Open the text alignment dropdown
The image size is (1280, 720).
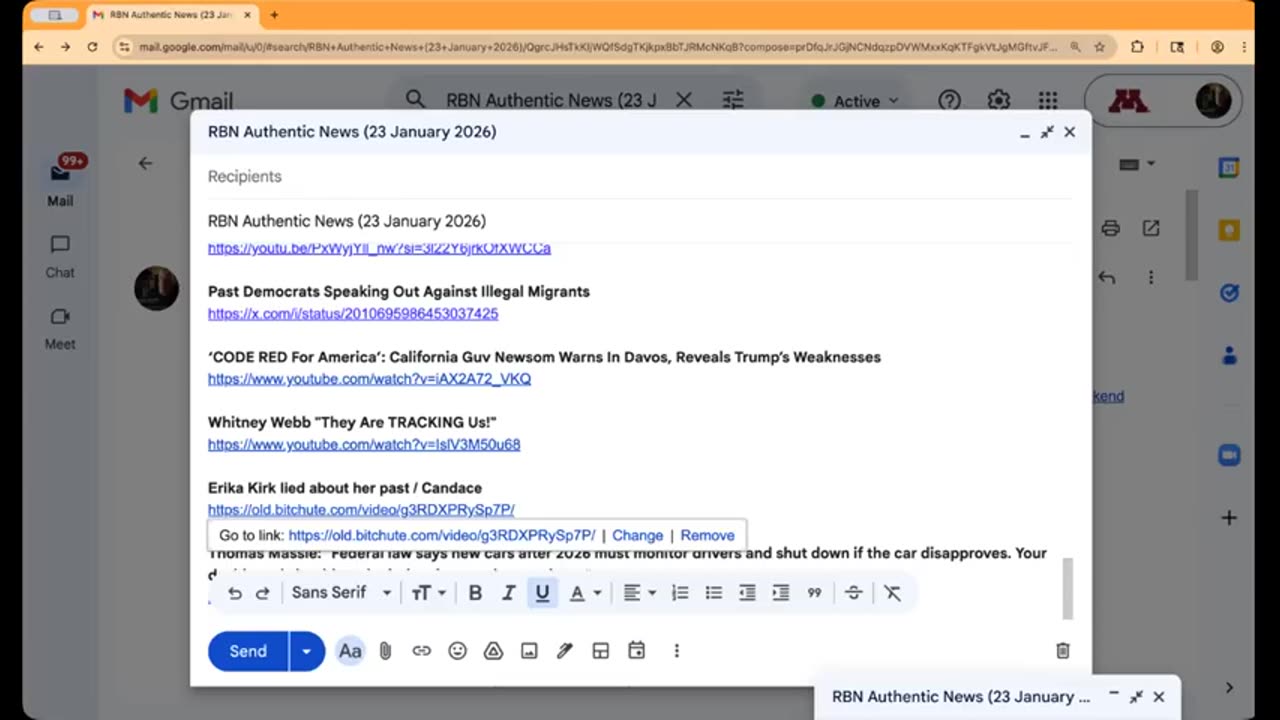point(639,593)
